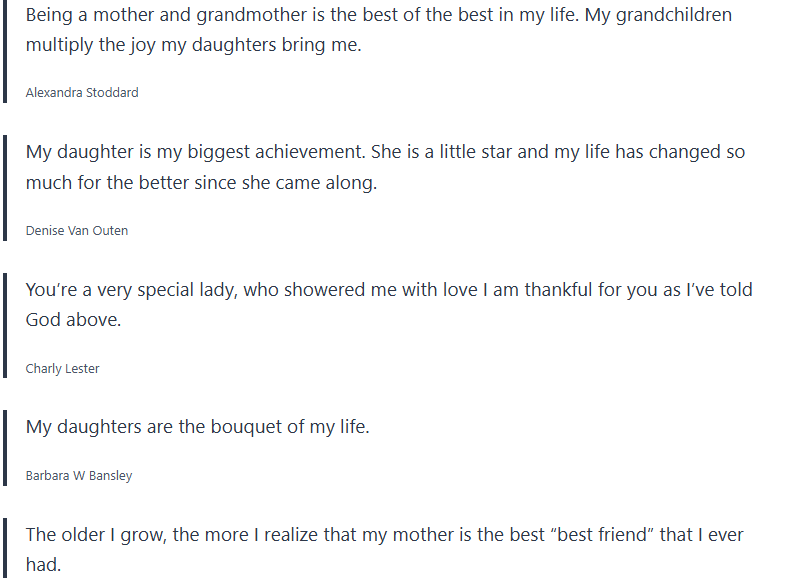The image size is (805, 582).
Task: Click the final word "had." in the last quote
Action: (x=43, y=566)
